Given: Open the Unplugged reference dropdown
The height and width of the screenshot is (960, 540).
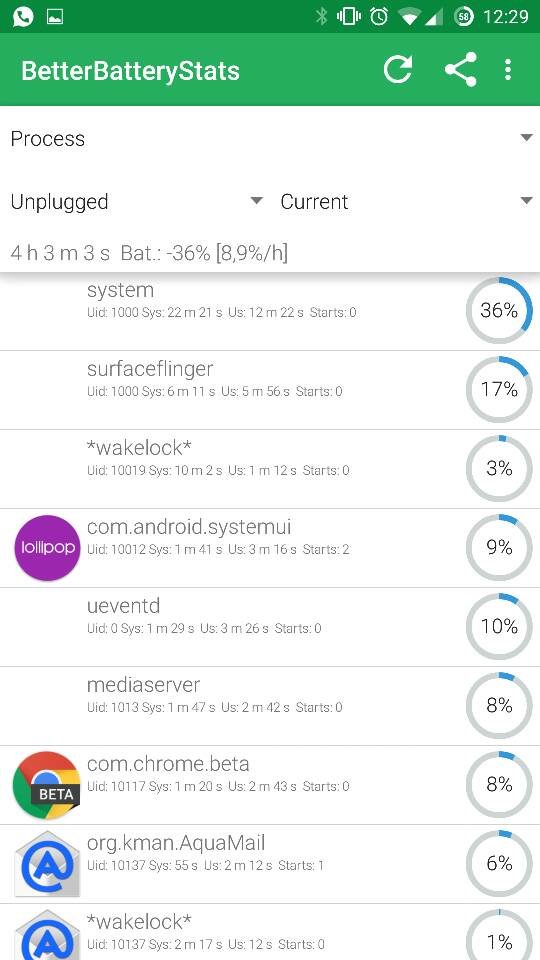Looking at the screenshot, I should click(137, 201).
